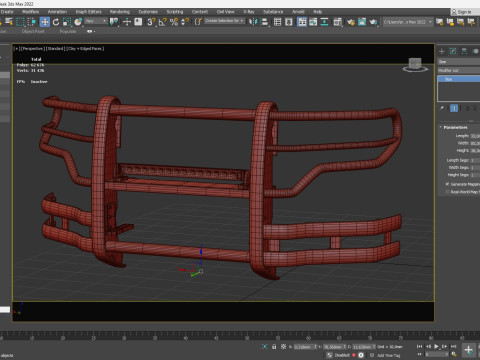Click the Render Production teapot icon
This screenshot has height=360, width=480.
(373, 22)
